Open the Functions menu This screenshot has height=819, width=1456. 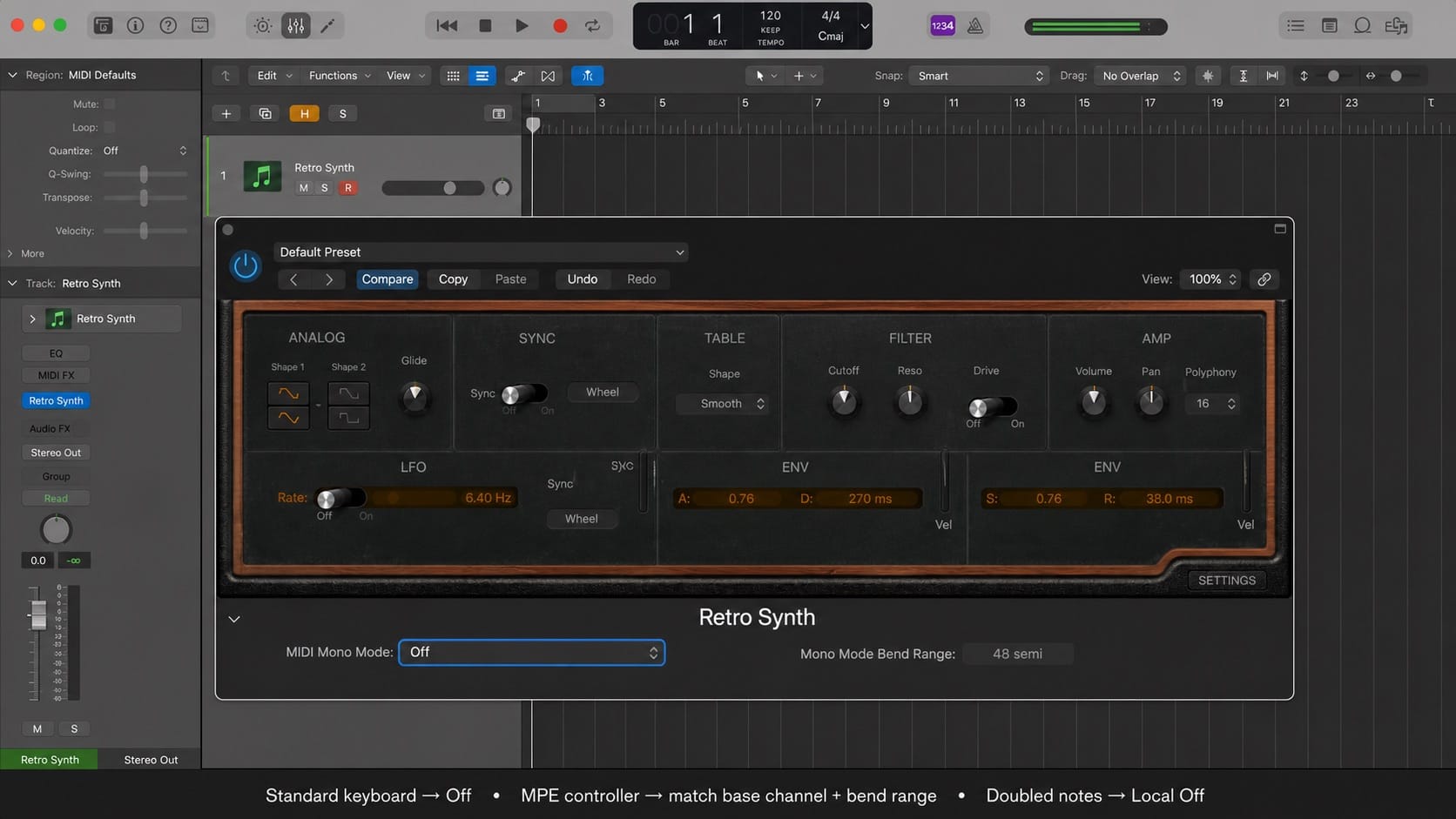(x=340, y=76)
